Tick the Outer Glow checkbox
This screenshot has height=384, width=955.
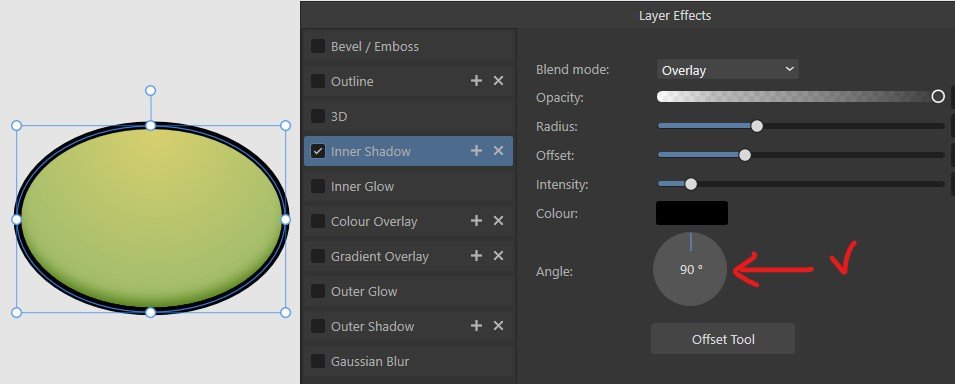[318, 291]
